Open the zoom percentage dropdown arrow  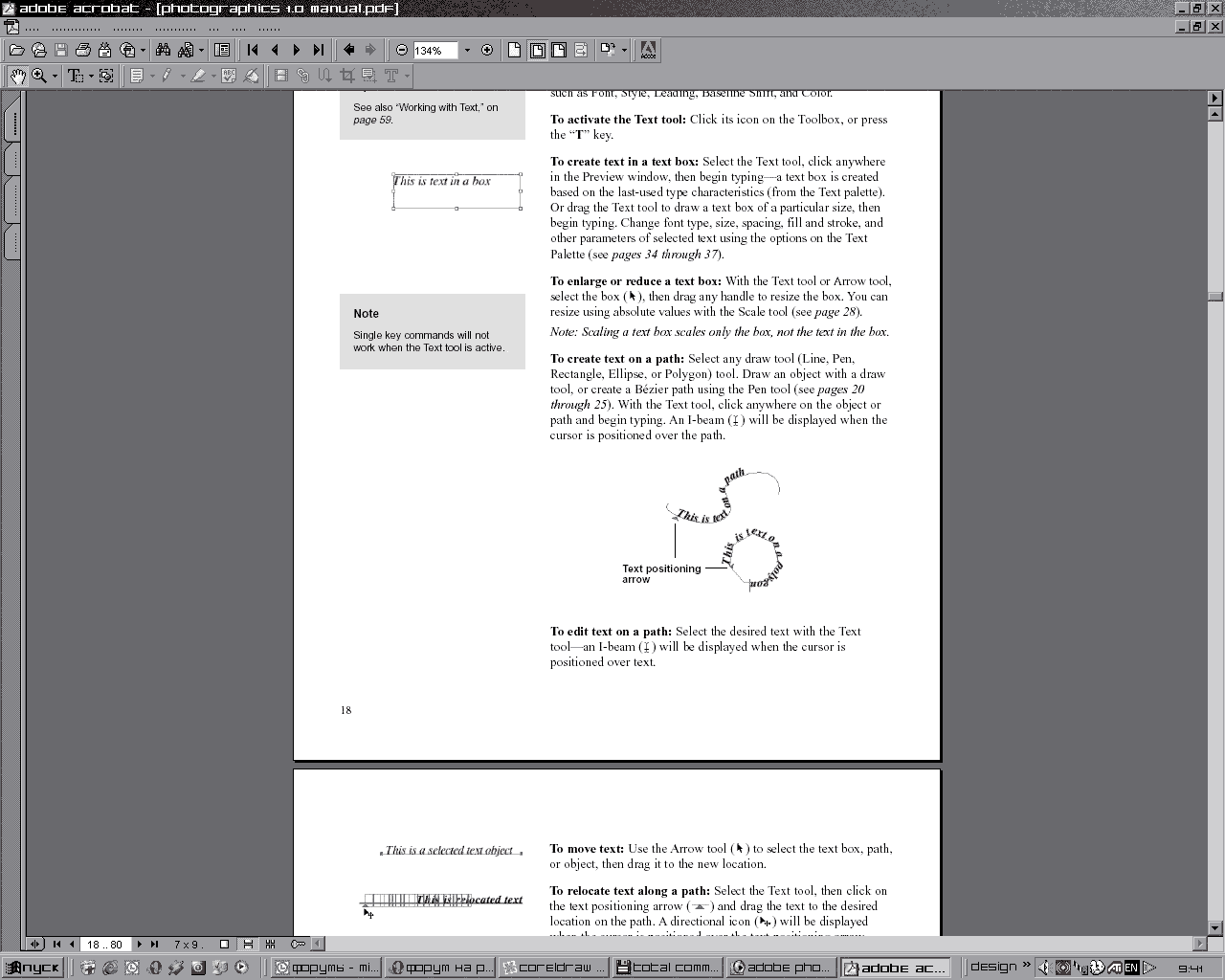[x=467, y=51]
